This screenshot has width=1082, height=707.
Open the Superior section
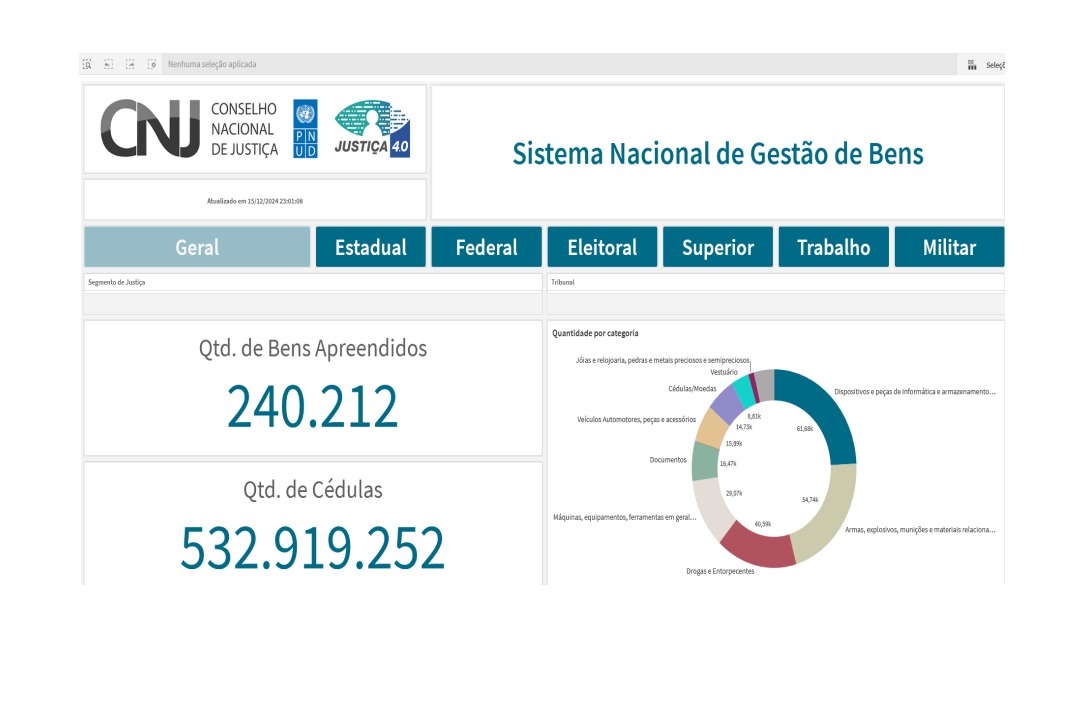coord(717,247)
